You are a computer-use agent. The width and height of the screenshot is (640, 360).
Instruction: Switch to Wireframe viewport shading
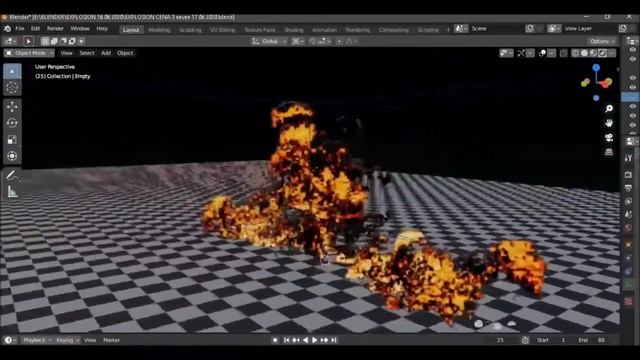coord(576,53)
